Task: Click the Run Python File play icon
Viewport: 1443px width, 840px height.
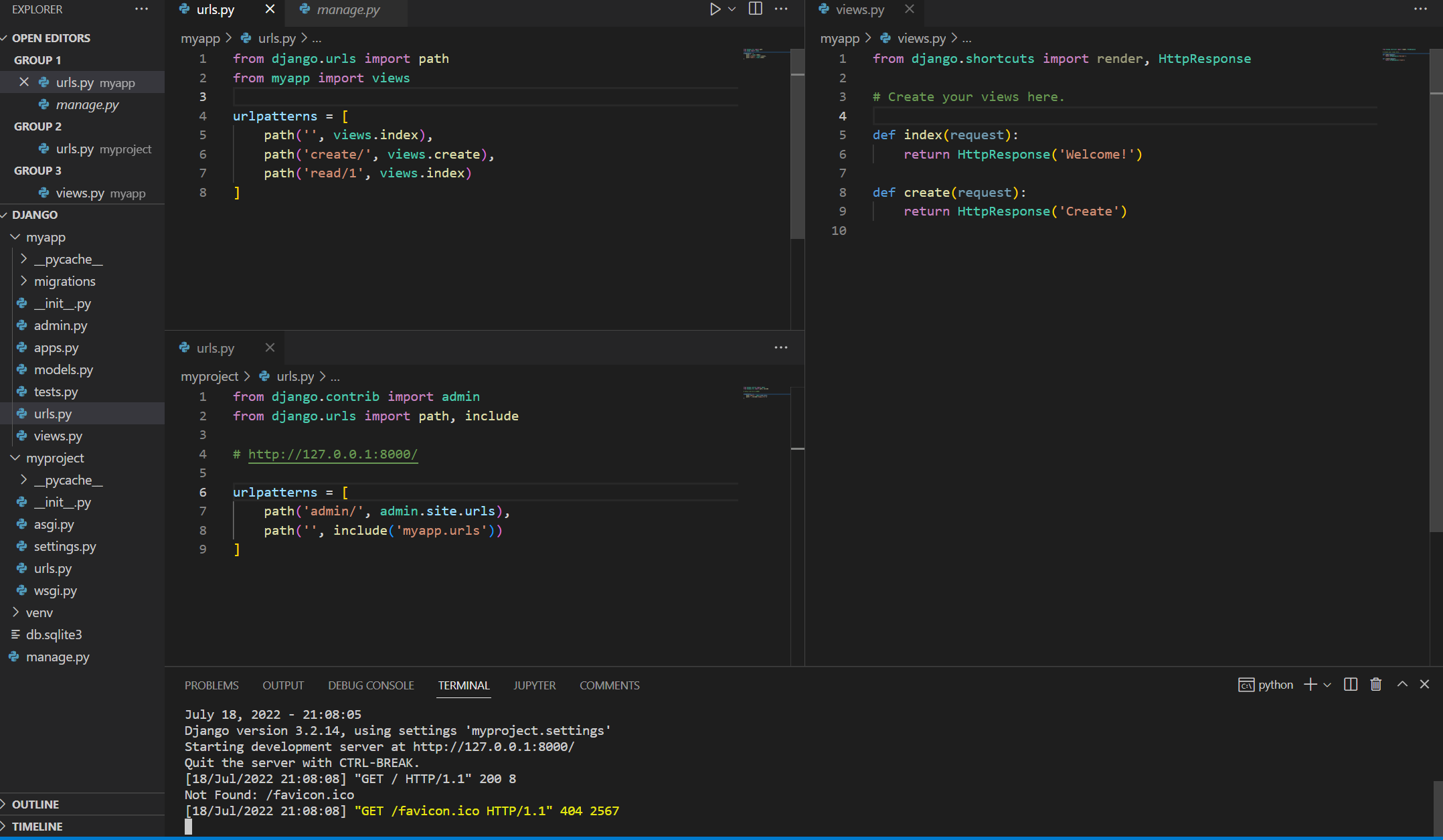Action: click(715, 9)
